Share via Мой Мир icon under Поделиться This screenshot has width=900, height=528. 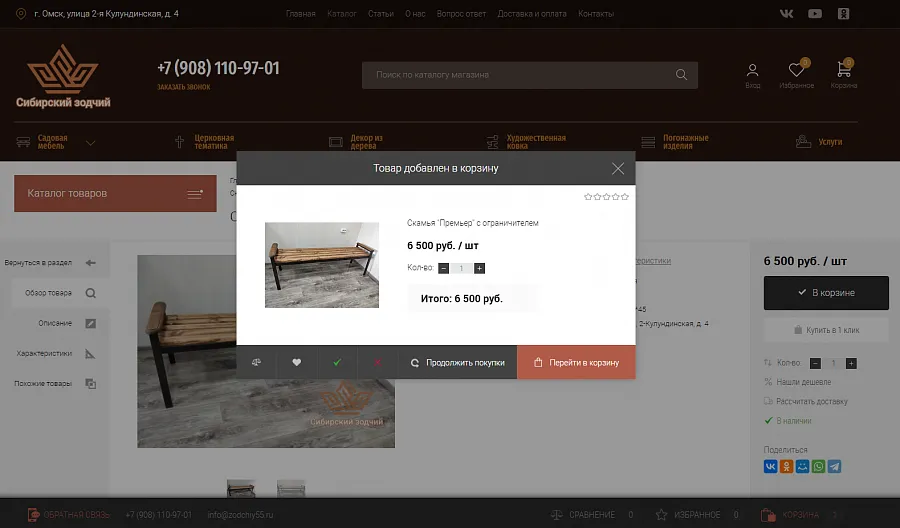[x=802, y=466]
